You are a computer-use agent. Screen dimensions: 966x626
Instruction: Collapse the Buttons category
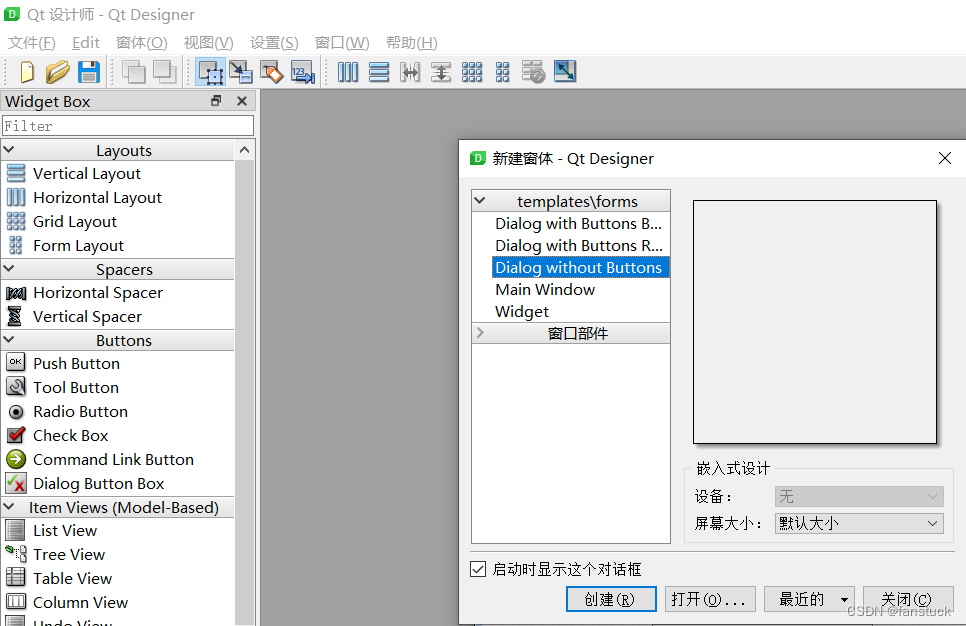coord(9,339)
